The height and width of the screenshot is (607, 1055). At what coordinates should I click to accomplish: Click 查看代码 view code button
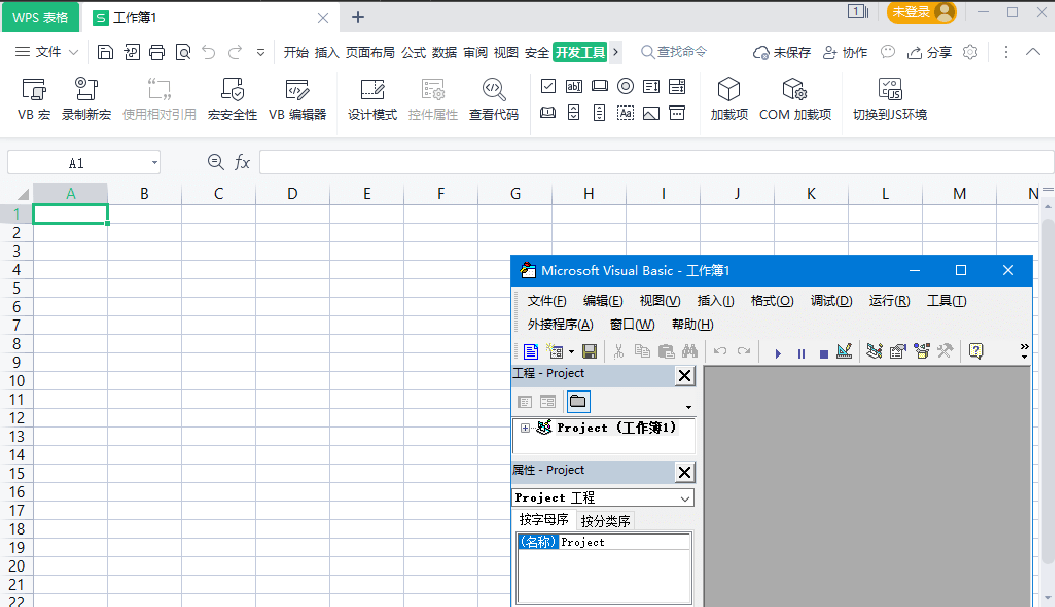(x=494, y=98)
